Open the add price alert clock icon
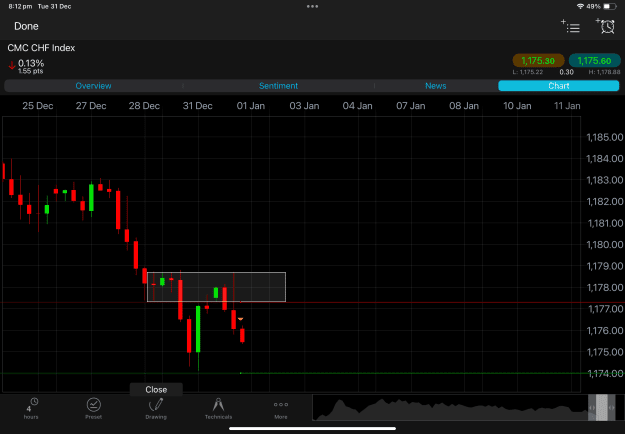Screen dimensions: 625x434 605,26
